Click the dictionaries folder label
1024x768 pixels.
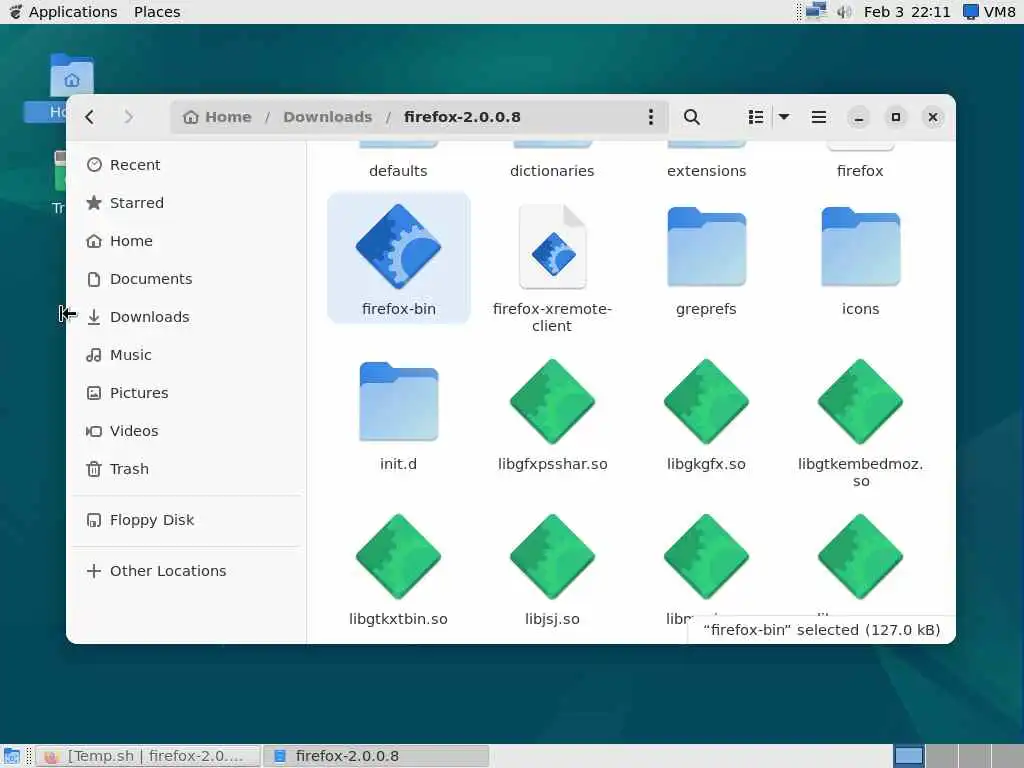coord(552,171)
